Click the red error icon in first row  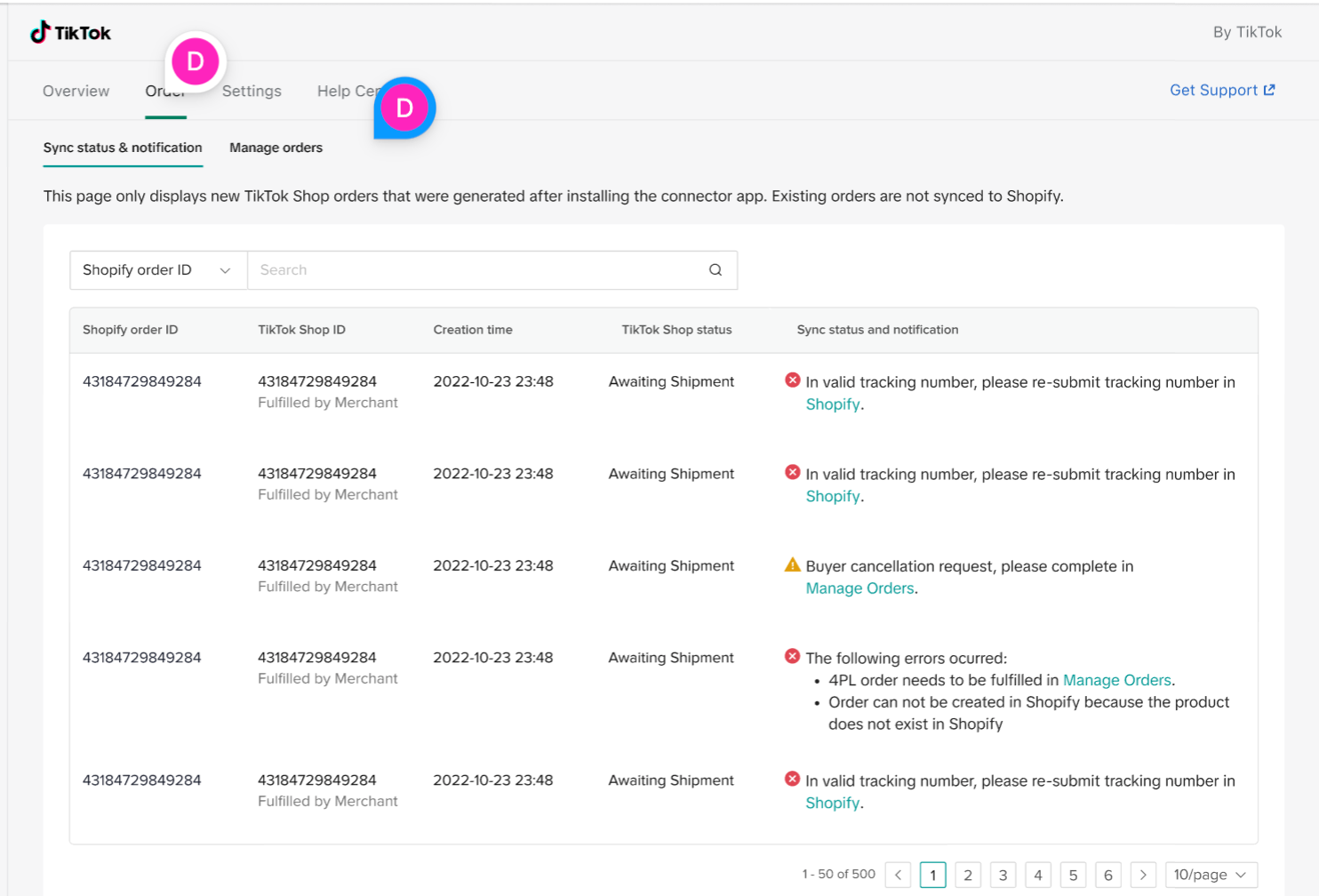(x=792, y=380)
